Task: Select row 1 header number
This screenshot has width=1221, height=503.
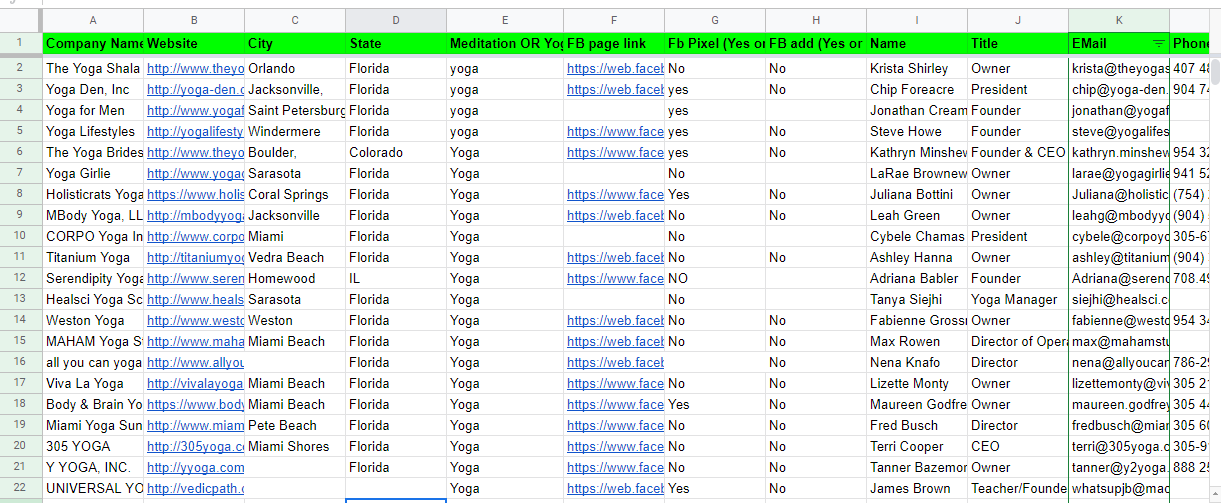Action: pyautogui.click(x=21, y=44)
